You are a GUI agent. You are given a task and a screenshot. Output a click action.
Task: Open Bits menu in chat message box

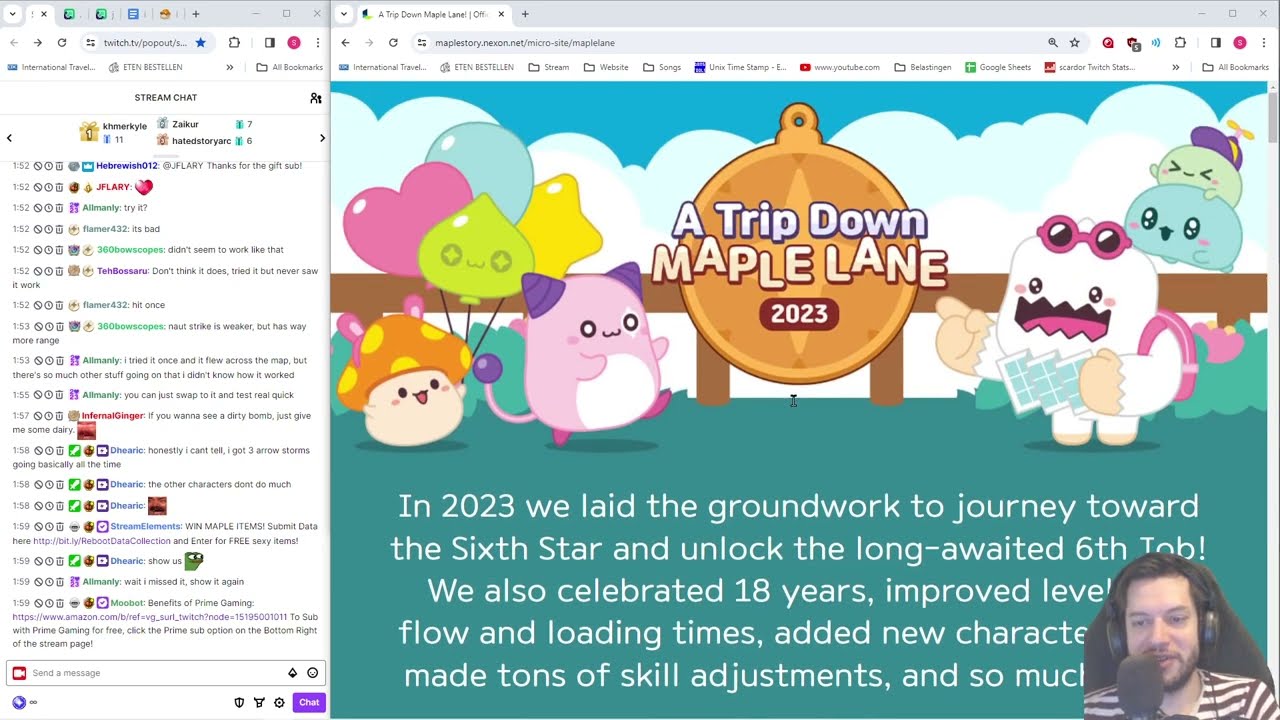click(x=292, y=673)
